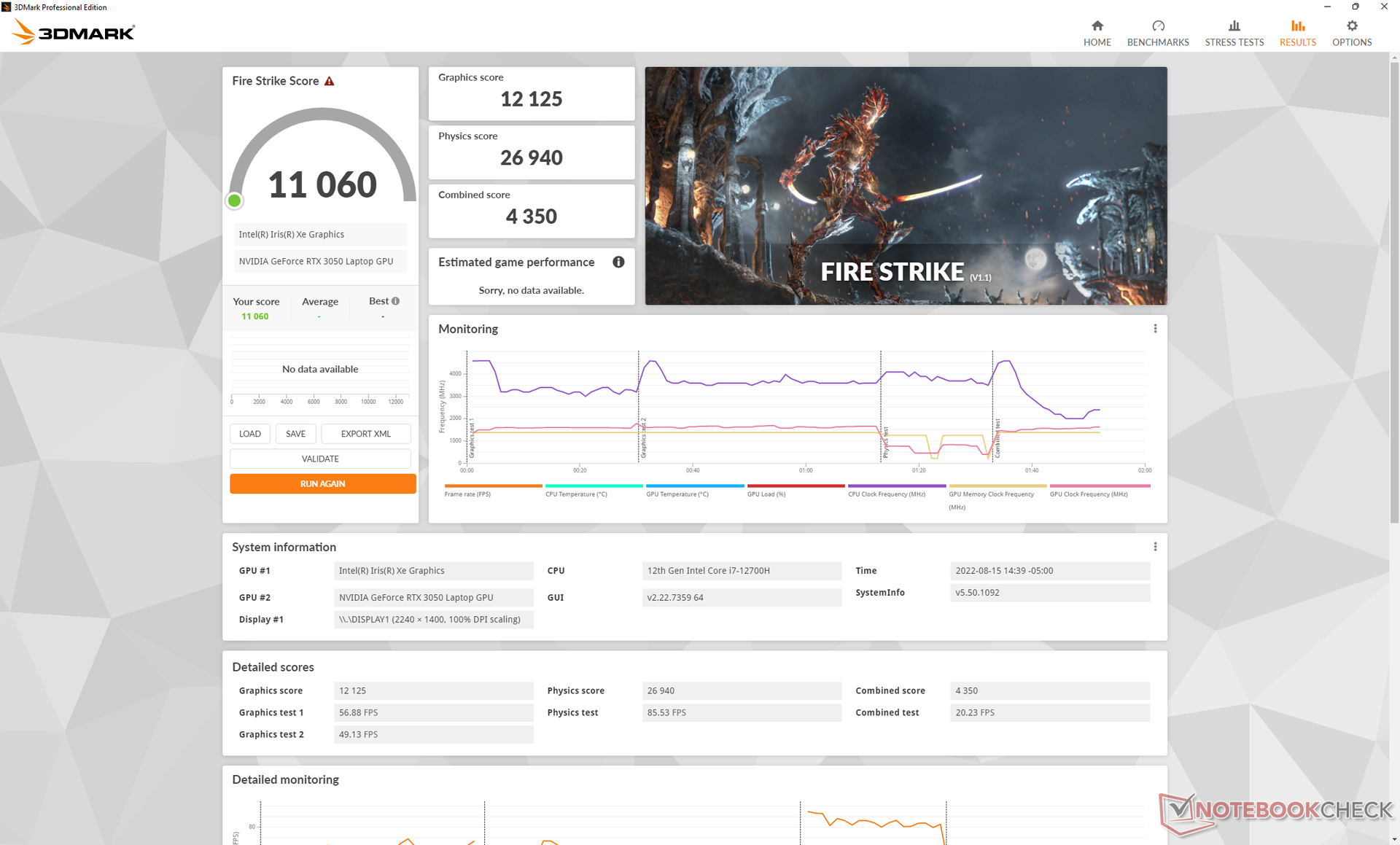Open the Stress Tests section
The width and height of the screenshot is (1400, 845).
pyautogui.click(x=1234, y=33)
